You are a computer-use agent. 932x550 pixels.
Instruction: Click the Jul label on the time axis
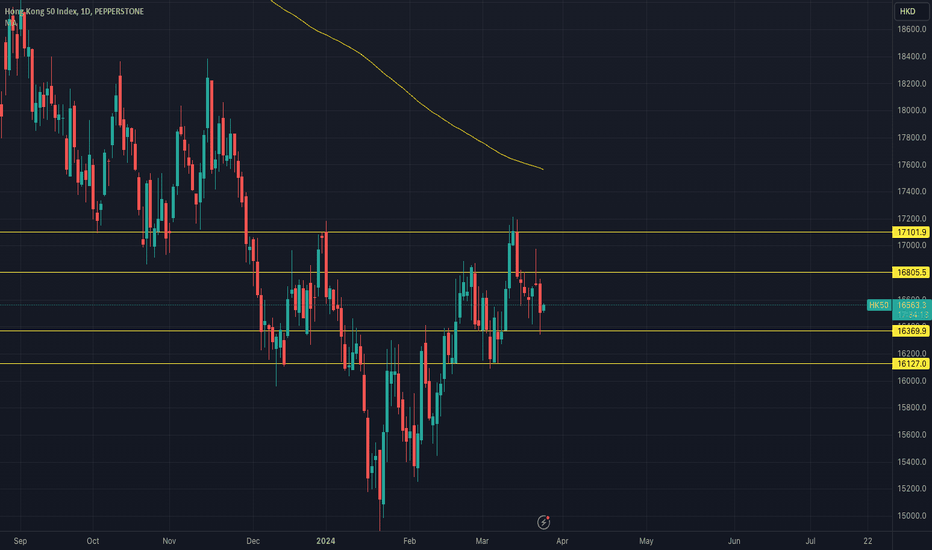click(810, 541)
